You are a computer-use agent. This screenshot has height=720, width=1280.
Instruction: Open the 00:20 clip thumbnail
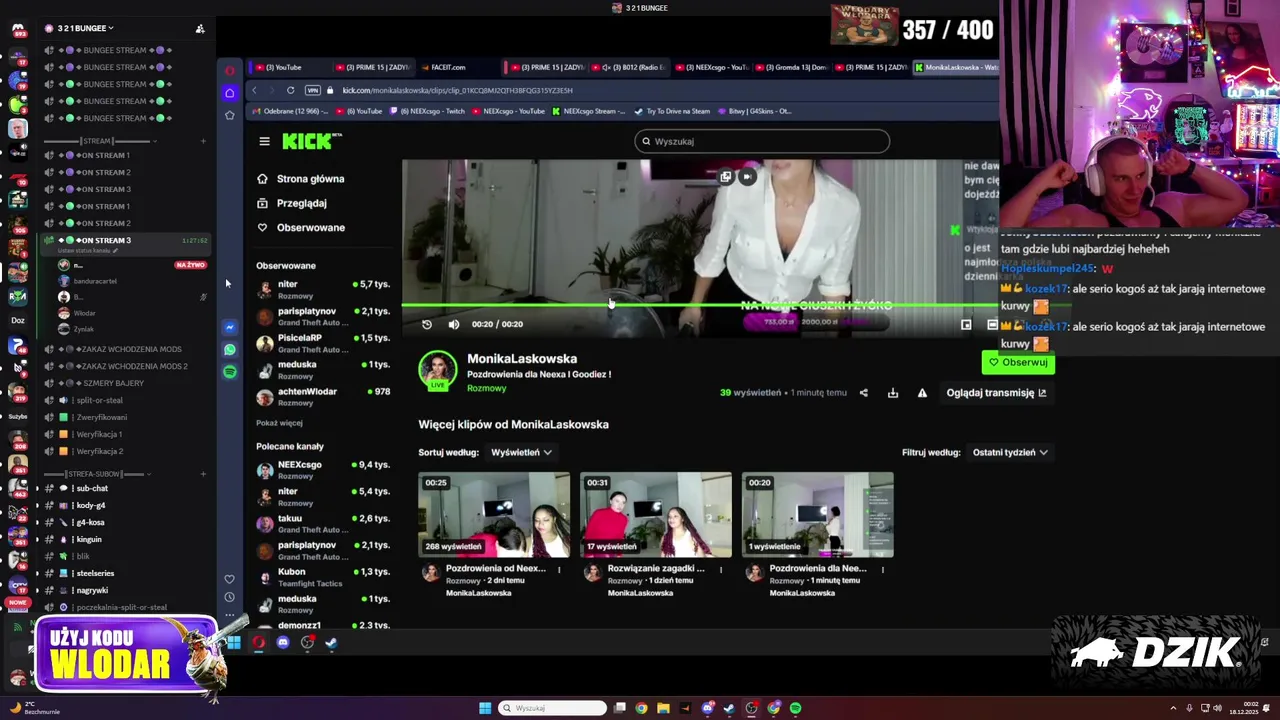click(818, 515)
